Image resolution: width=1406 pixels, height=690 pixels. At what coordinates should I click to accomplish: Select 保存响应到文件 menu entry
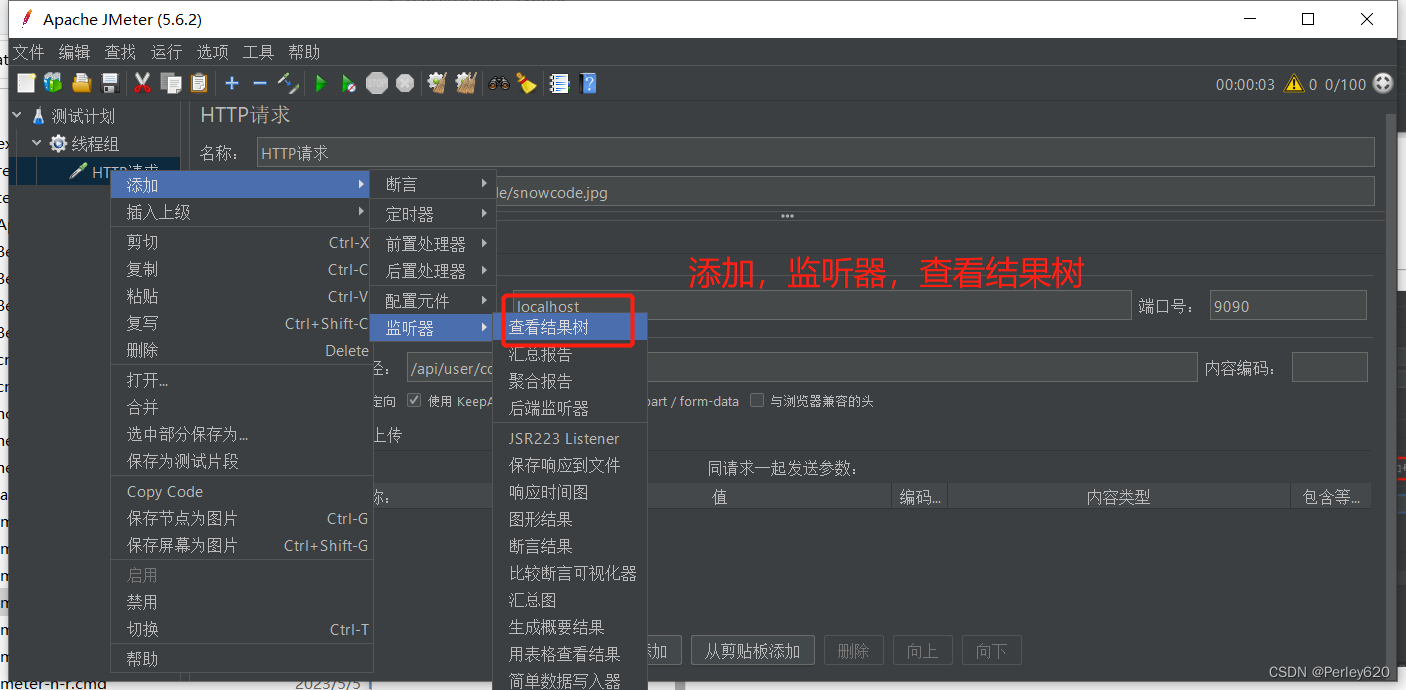(x=570, y=465)
